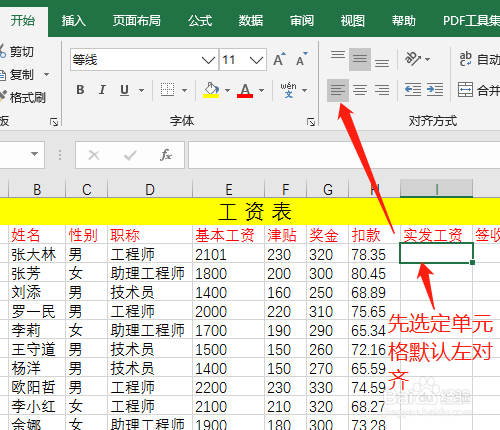Open the font size dropdown 11
Screen dimensions: 500x430
[x=256, y=60]
